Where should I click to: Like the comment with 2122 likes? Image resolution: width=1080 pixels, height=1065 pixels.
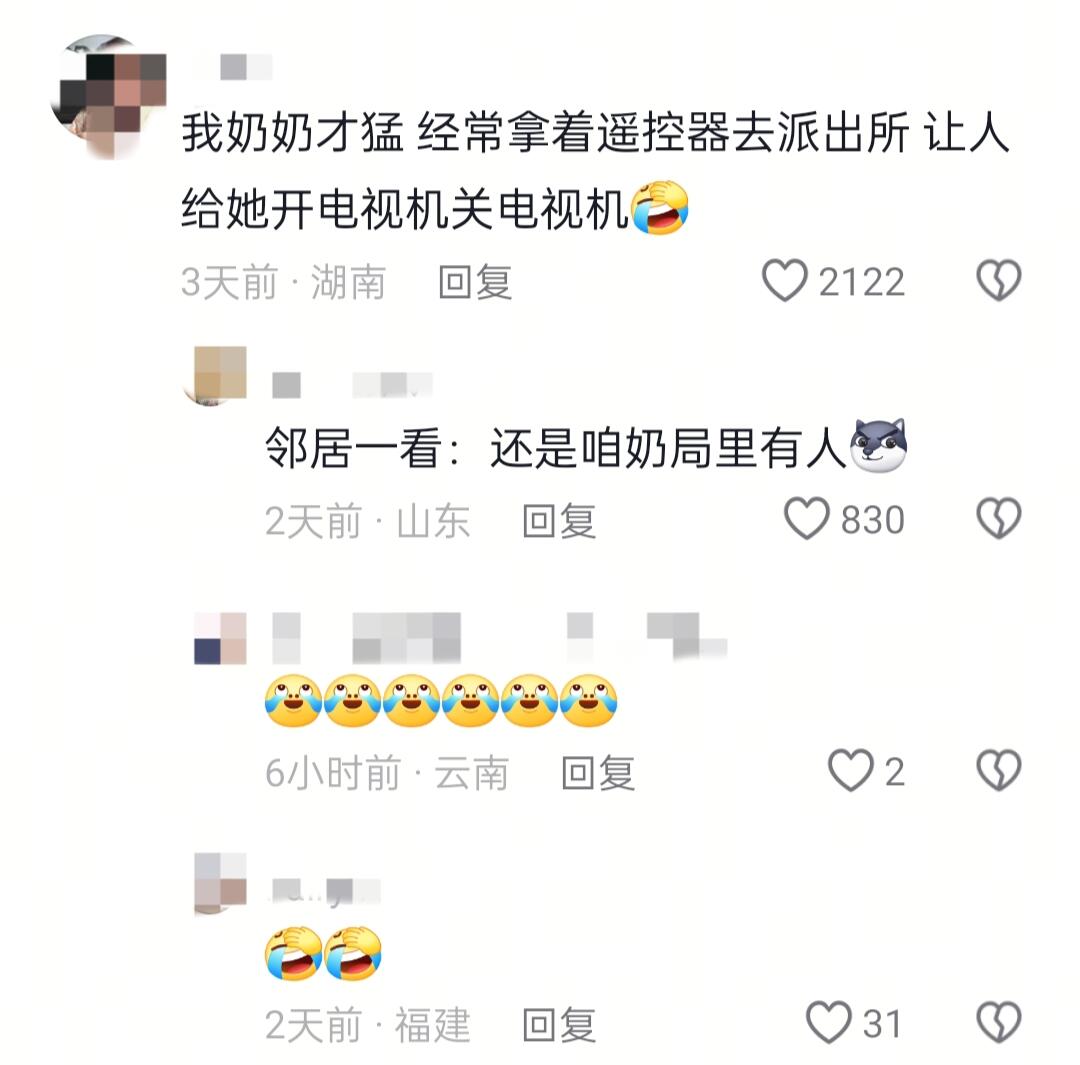(784, 280)
